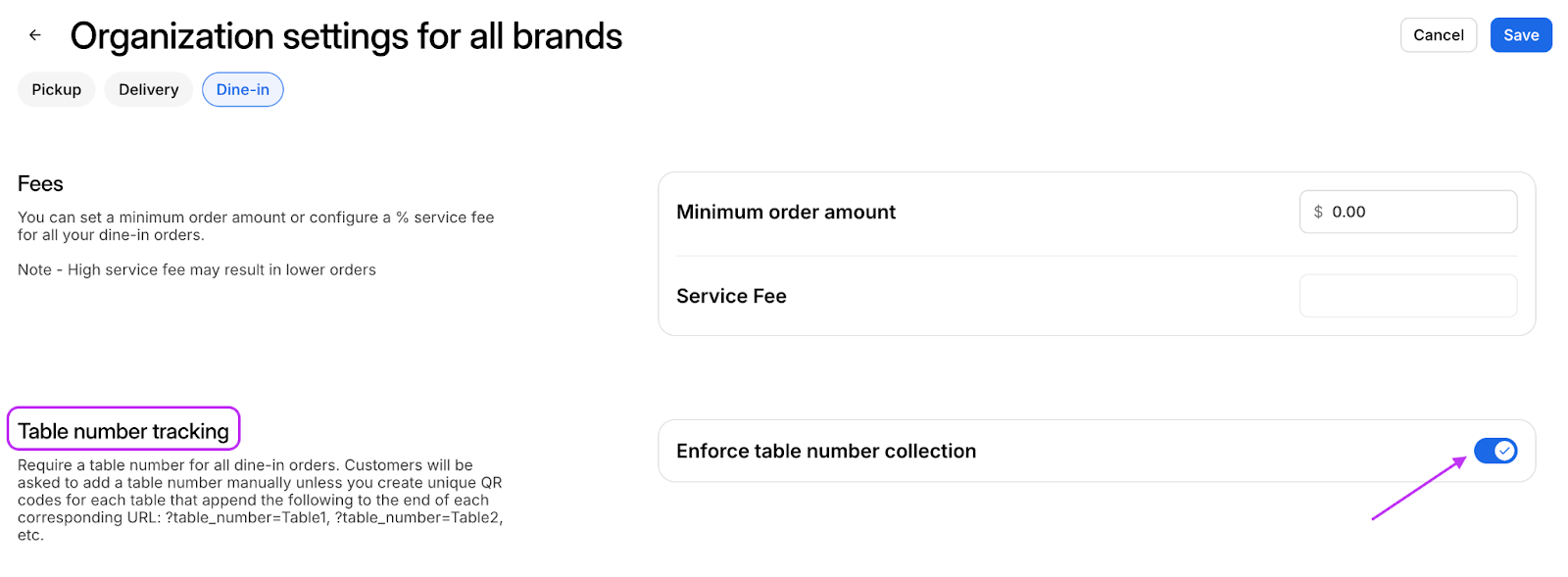The height and width of the screenshot is (577, 1568).
Task: Select the Dine-in tab
Action: point(243,89)
